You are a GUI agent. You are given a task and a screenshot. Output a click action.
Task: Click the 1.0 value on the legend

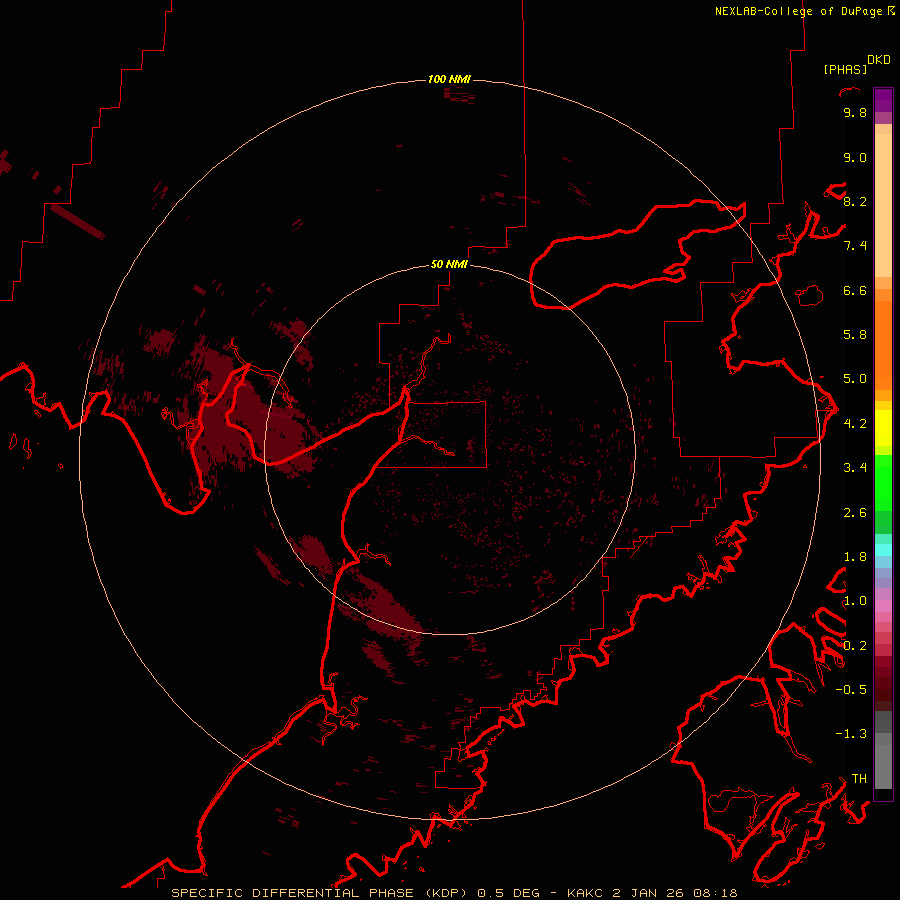click(855, 601)
